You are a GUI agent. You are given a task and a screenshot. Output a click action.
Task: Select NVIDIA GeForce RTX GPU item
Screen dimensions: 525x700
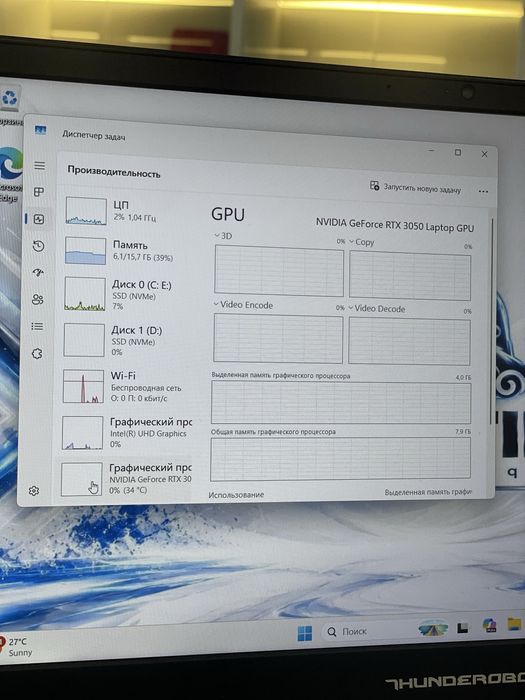[x=126, y=479]
